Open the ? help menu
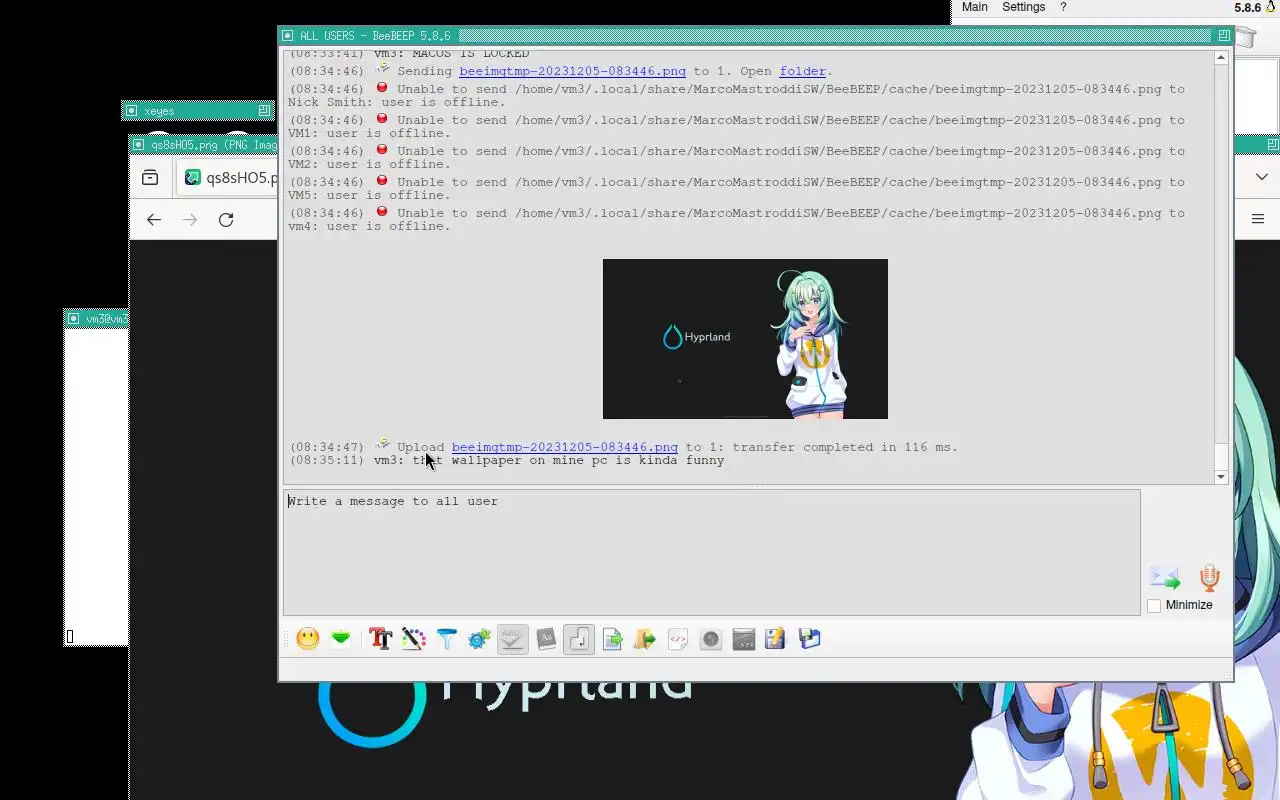This screenshot has height=800, width=1280. tap(1063, 7)
